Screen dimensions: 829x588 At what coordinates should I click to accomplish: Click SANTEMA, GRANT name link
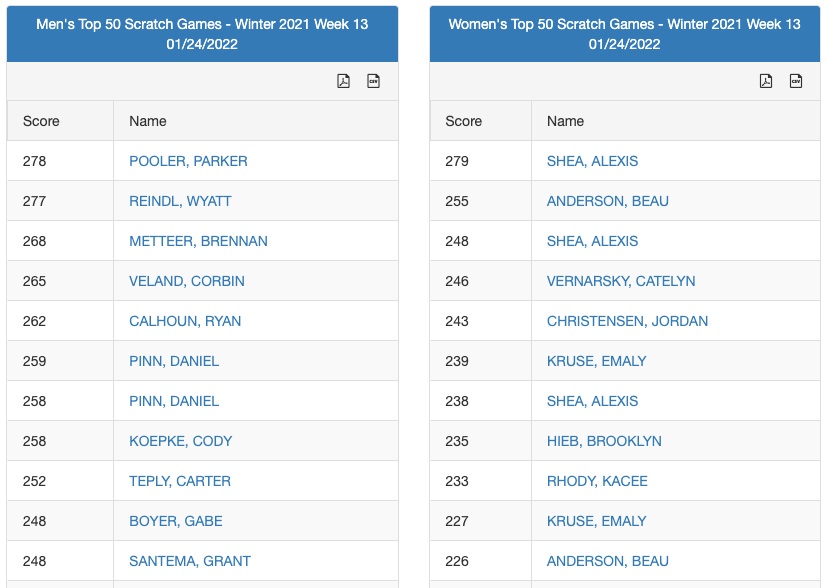(x=190, y=561)
